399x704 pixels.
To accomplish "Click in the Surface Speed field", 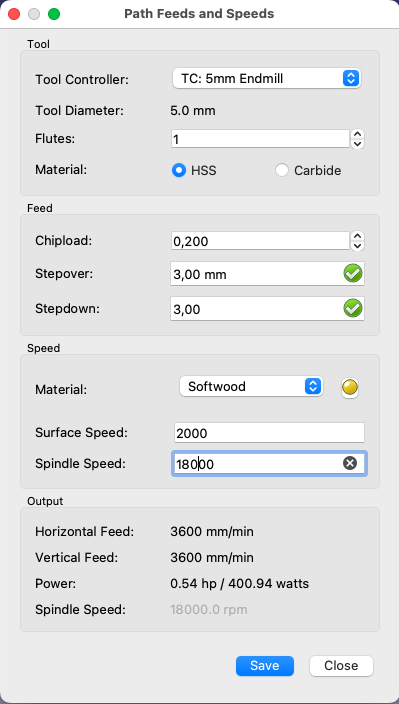I will tap(269, 433).
